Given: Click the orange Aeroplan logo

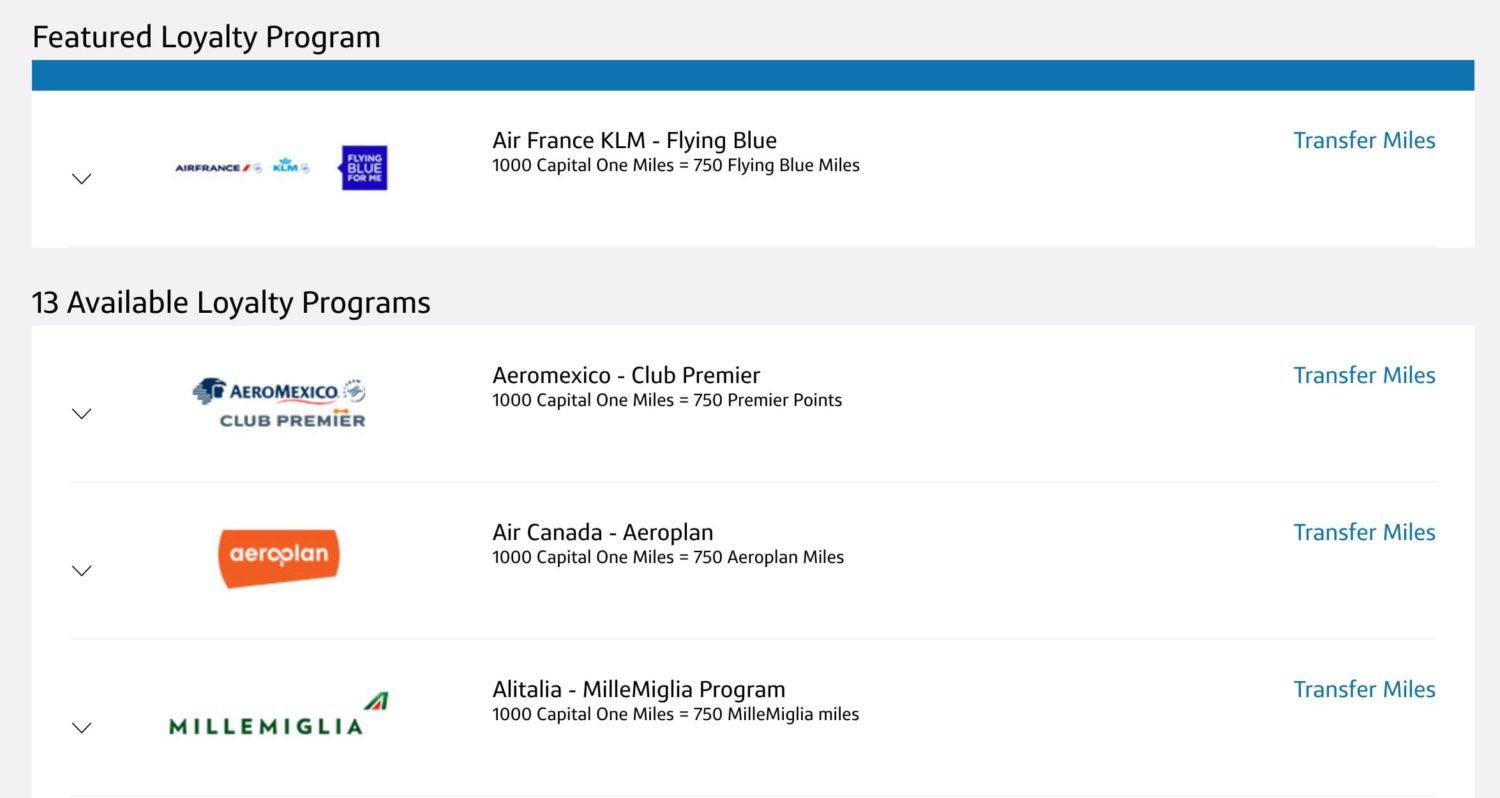Looking at the screenshot, I should pyautogui.click(x=279, y=557).
